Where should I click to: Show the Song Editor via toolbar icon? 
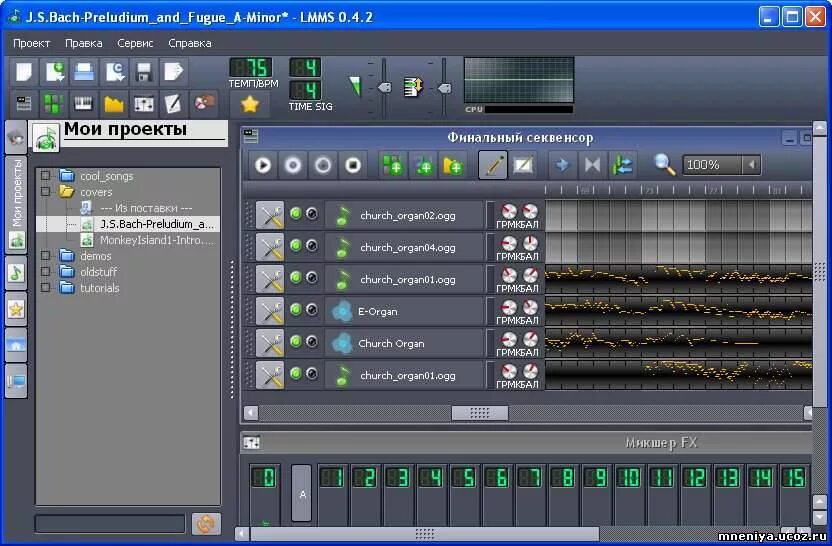[x=24, y=103]
